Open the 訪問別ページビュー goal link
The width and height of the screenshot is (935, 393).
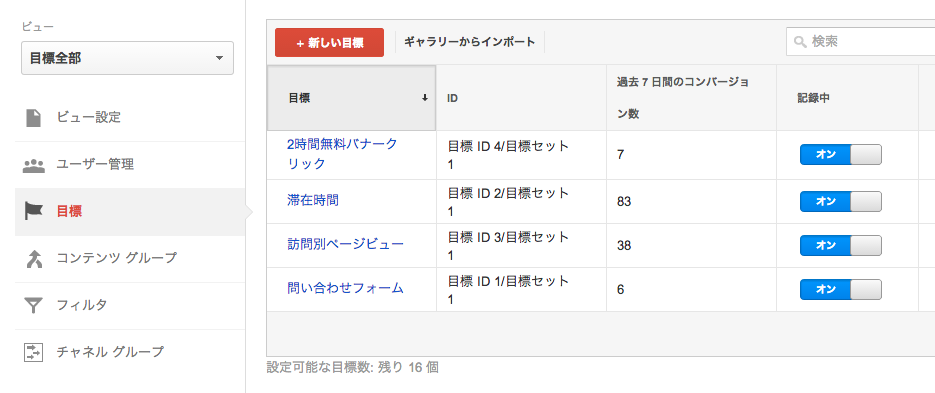[x=345, y=244]
